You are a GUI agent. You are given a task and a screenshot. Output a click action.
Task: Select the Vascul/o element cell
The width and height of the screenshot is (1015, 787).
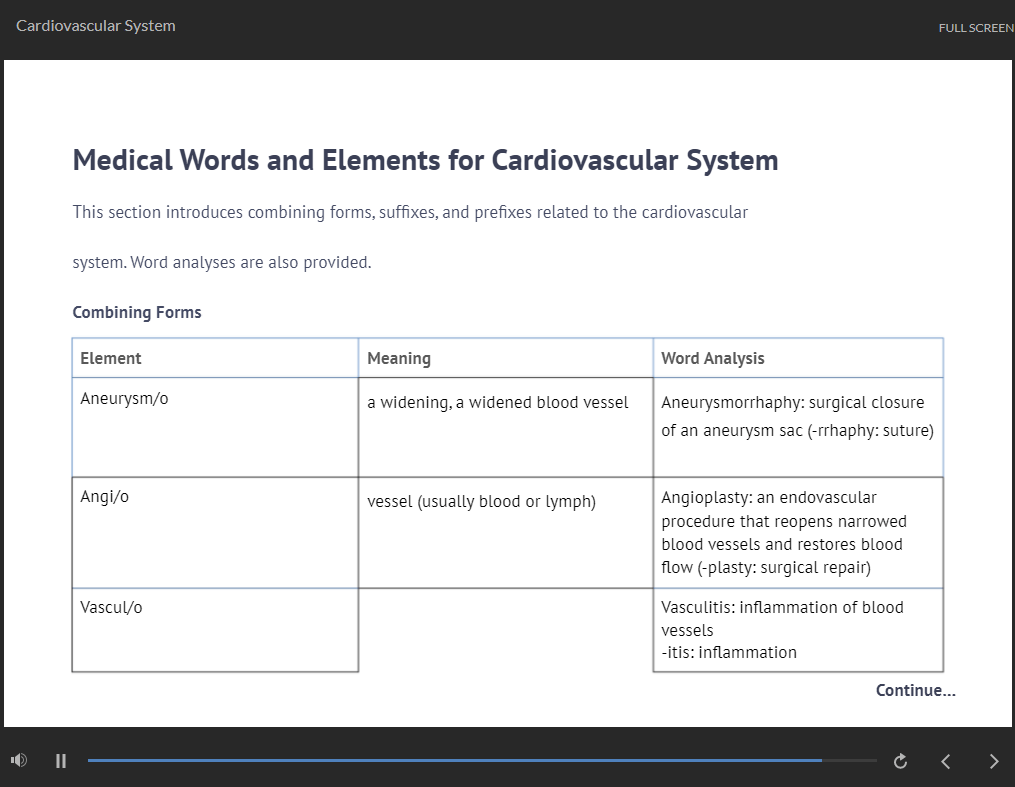click(x=215, y=630)
